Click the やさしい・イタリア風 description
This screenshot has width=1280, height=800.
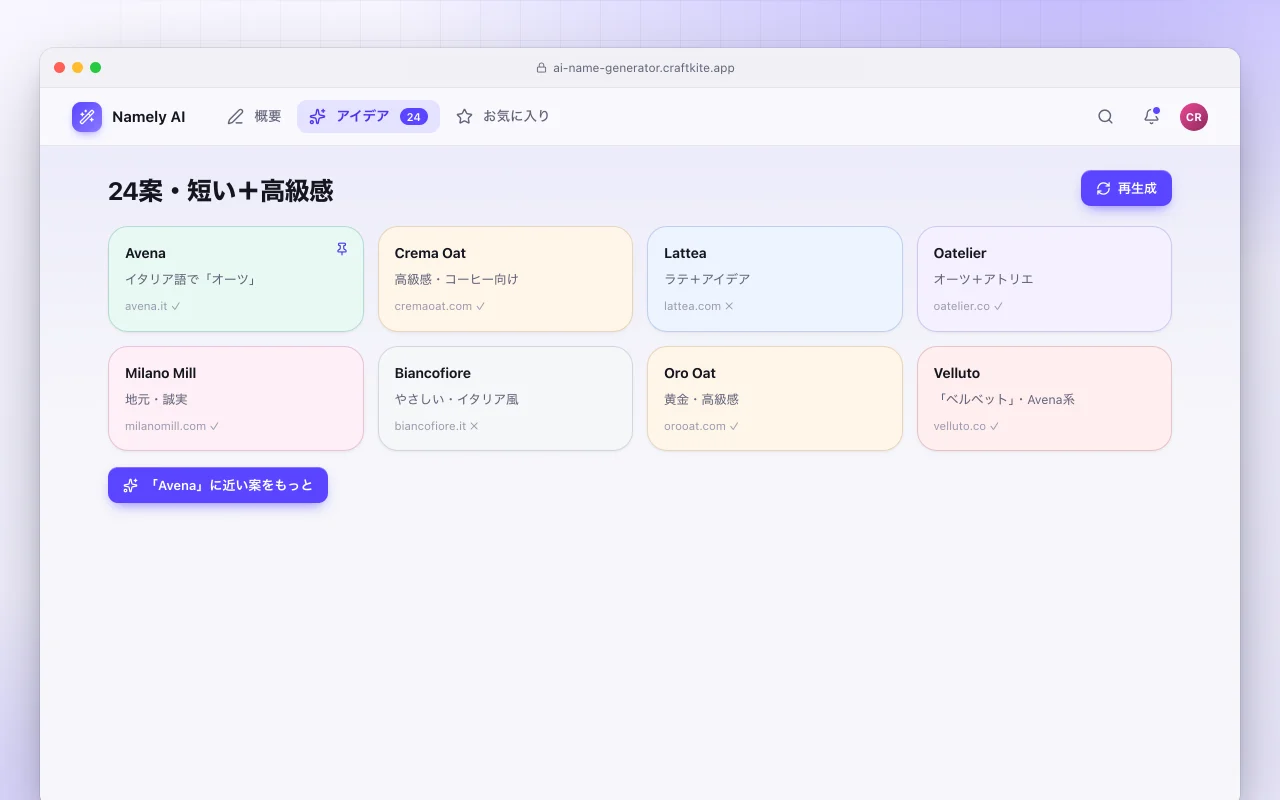tap(457, 399)
